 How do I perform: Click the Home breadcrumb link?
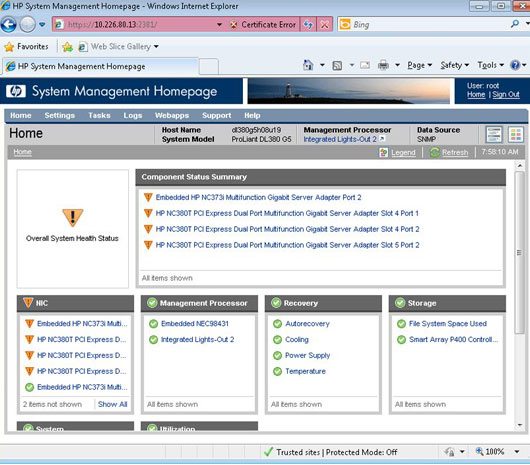[x=22, y=152]
